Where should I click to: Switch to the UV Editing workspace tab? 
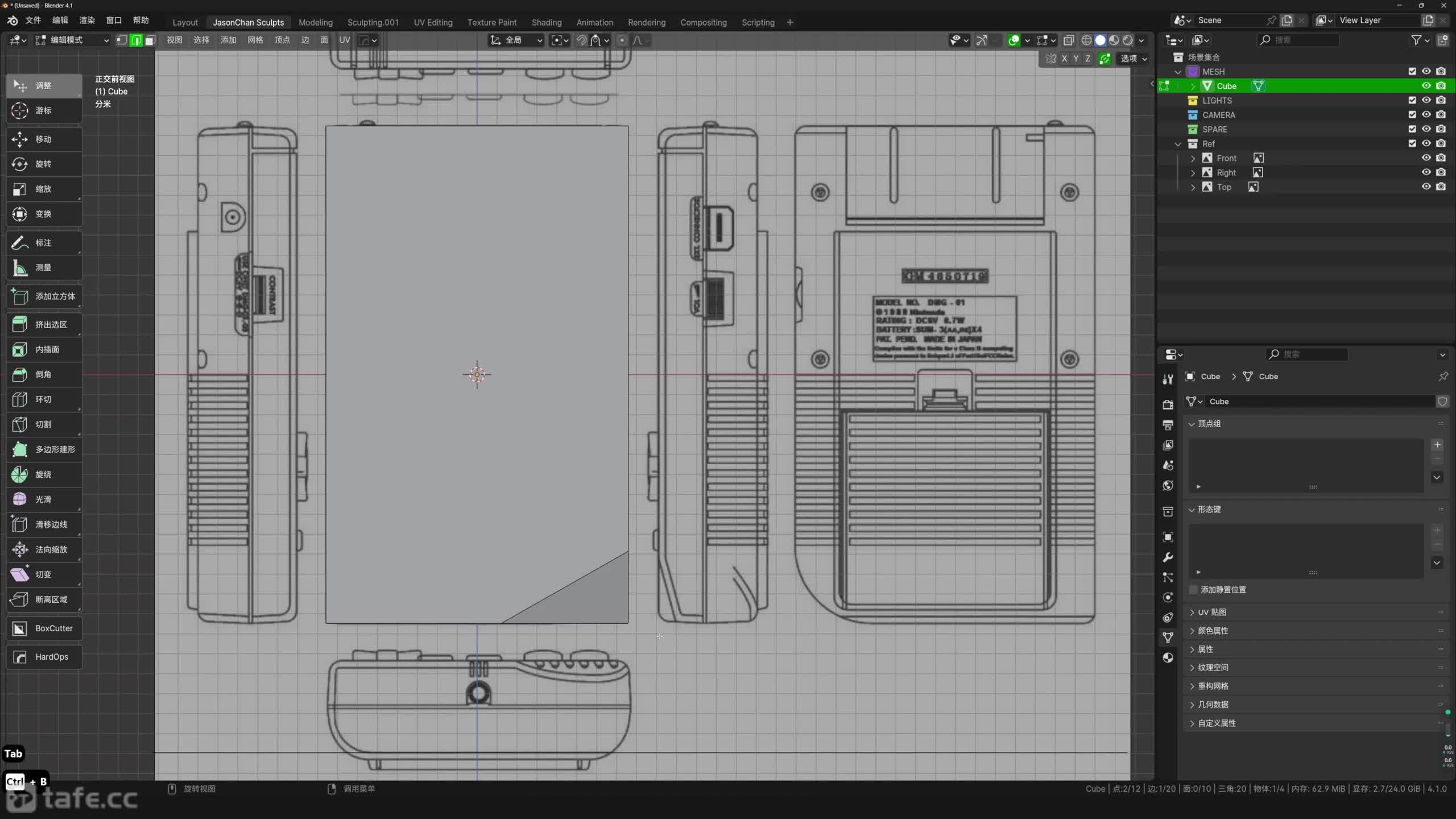(x=433, y=22)
